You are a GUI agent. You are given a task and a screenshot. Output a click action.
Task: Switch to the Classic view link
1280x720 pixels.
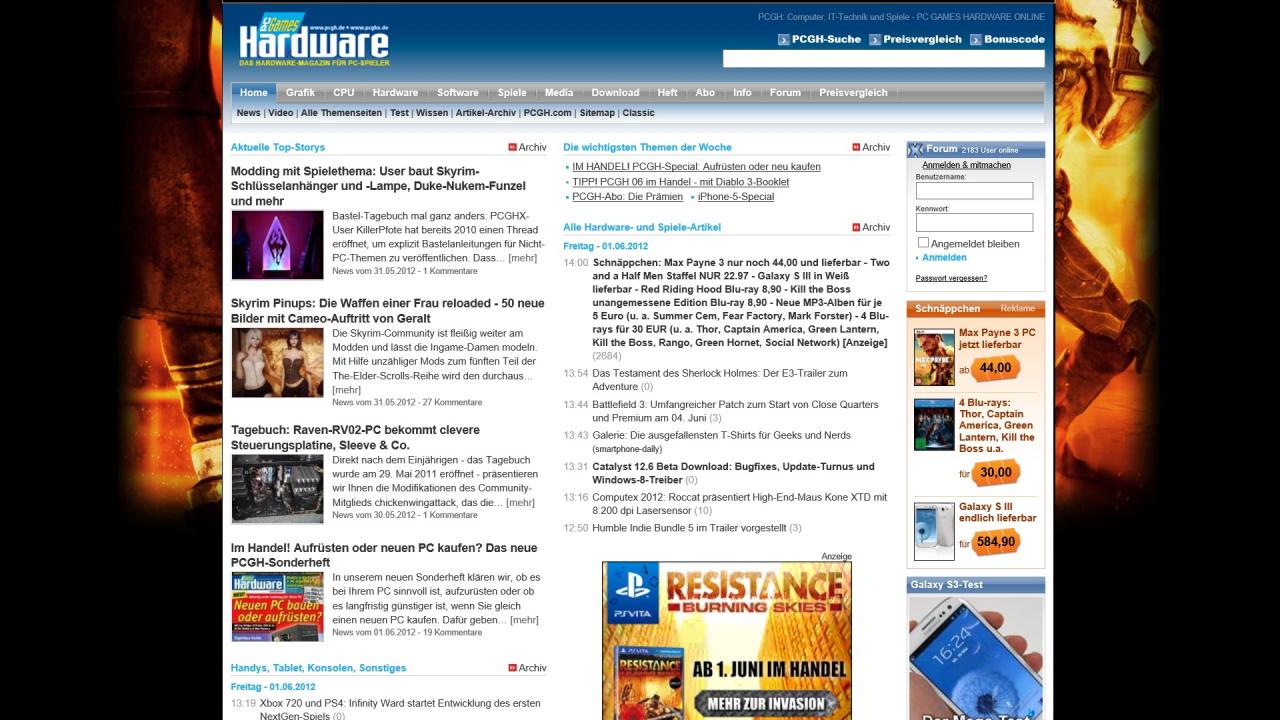[x=638, y=113]
